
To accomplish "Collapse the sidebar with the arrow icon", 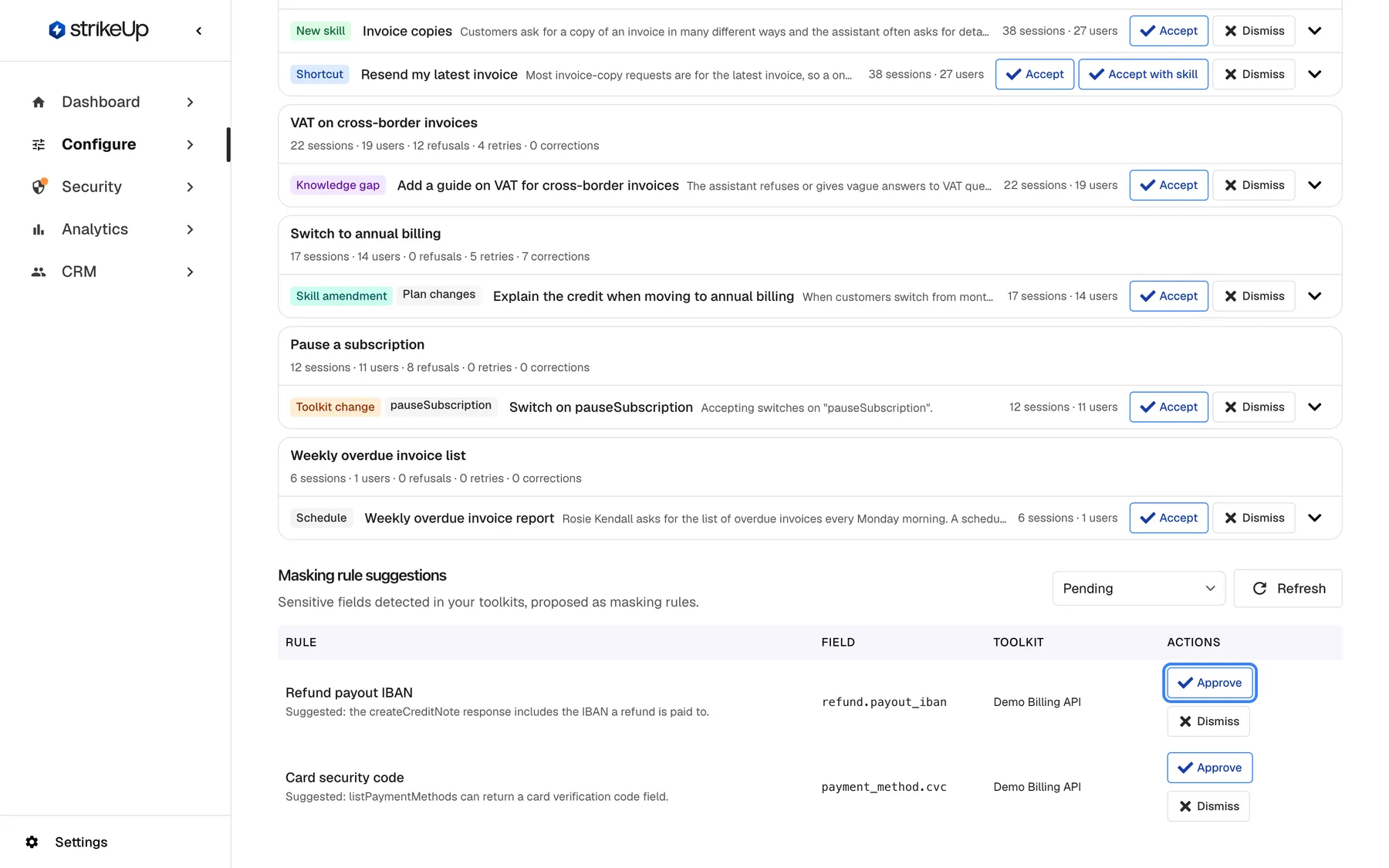I will coord(199,31).
